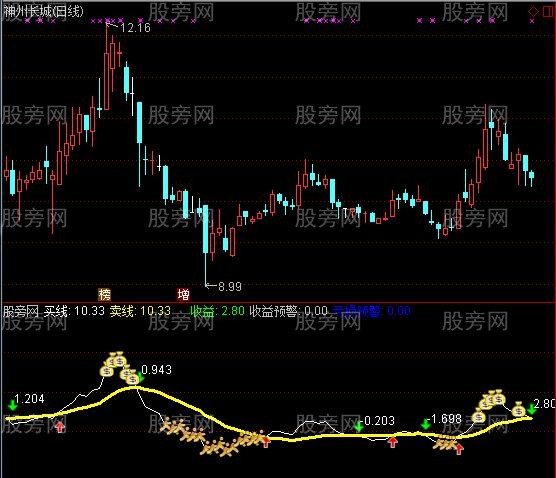Screen dimensions: 556x478
Task: Click the 神州长城(日线) chart title
Action: click(x=43, y=12)
